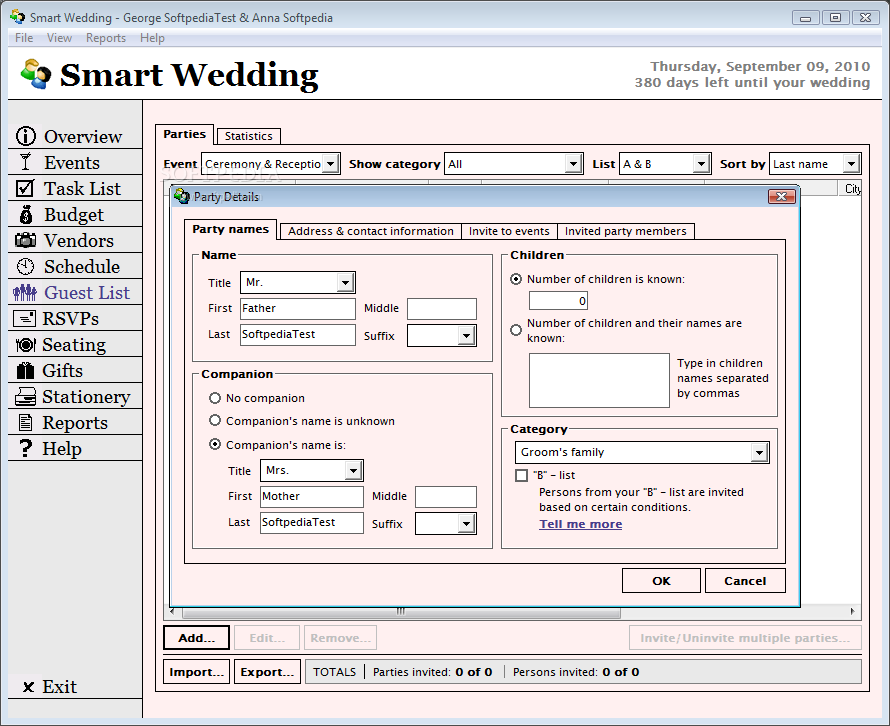Click the Companion Middle name field
Screen dimensions: 890x726
point(446,497)
